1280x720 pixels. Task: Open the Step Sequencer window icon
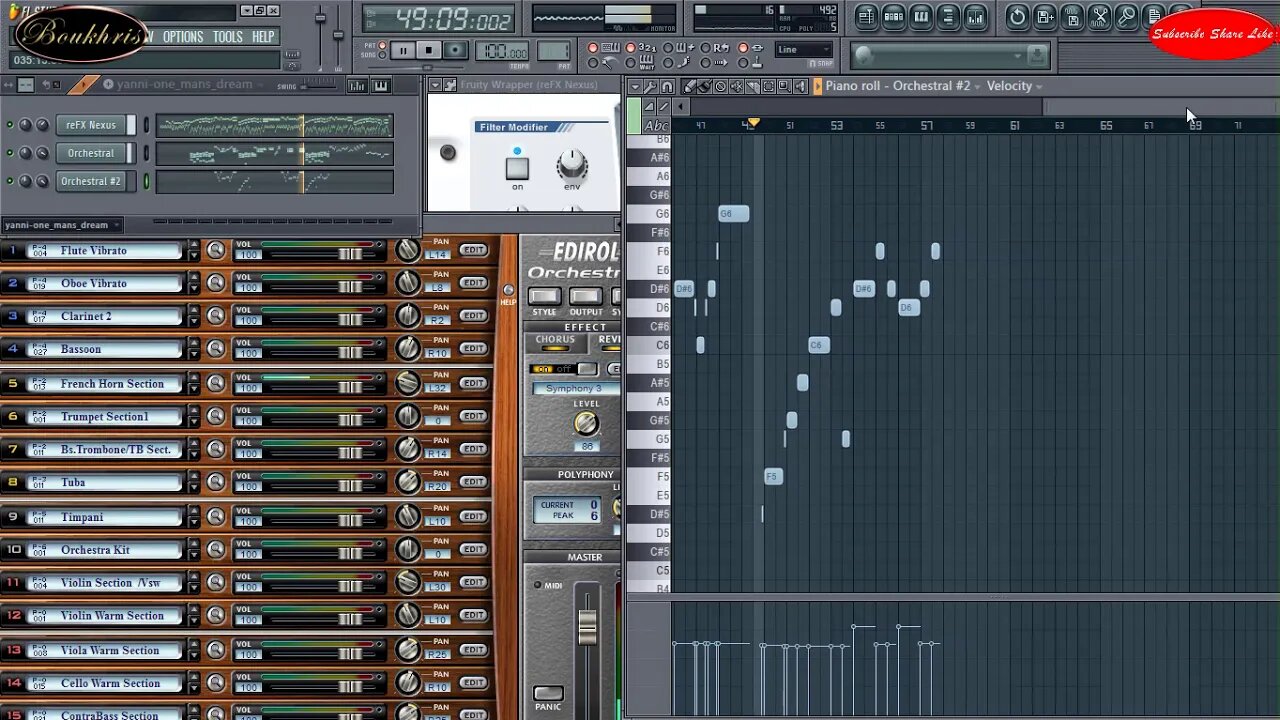[894, 17]
